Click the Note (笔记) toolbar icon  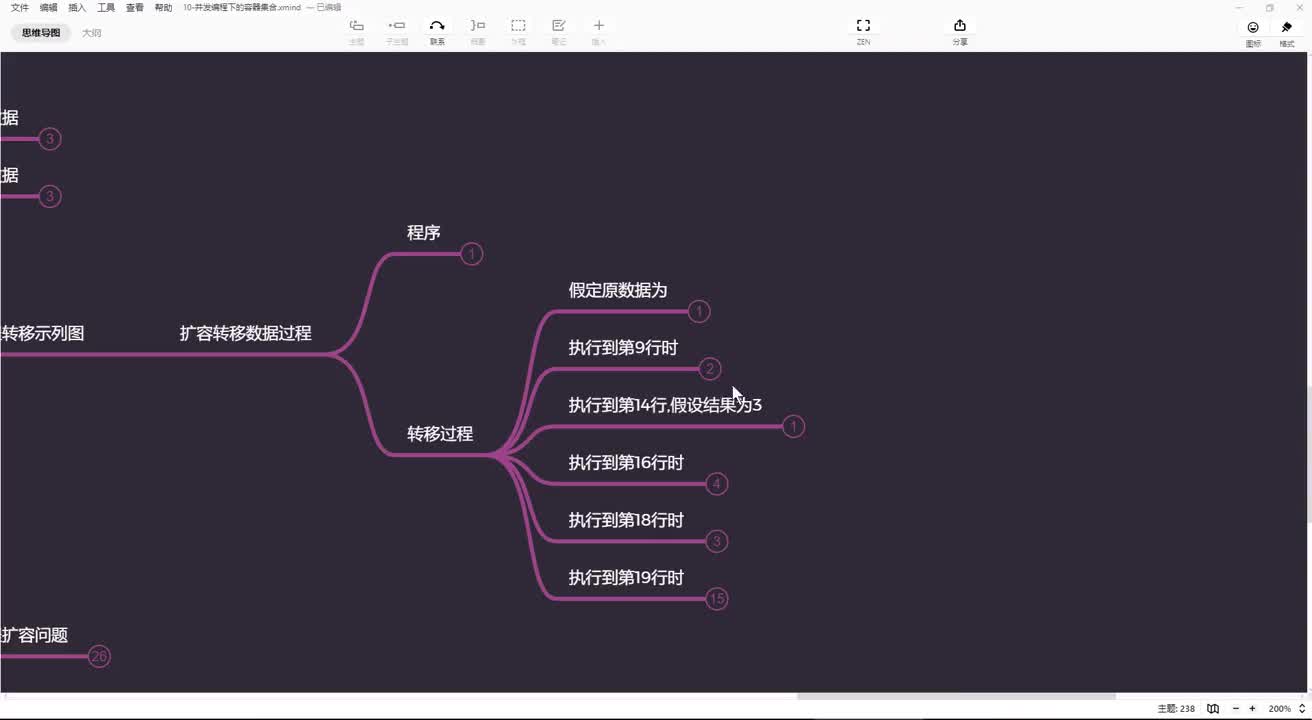coord(559,26)
